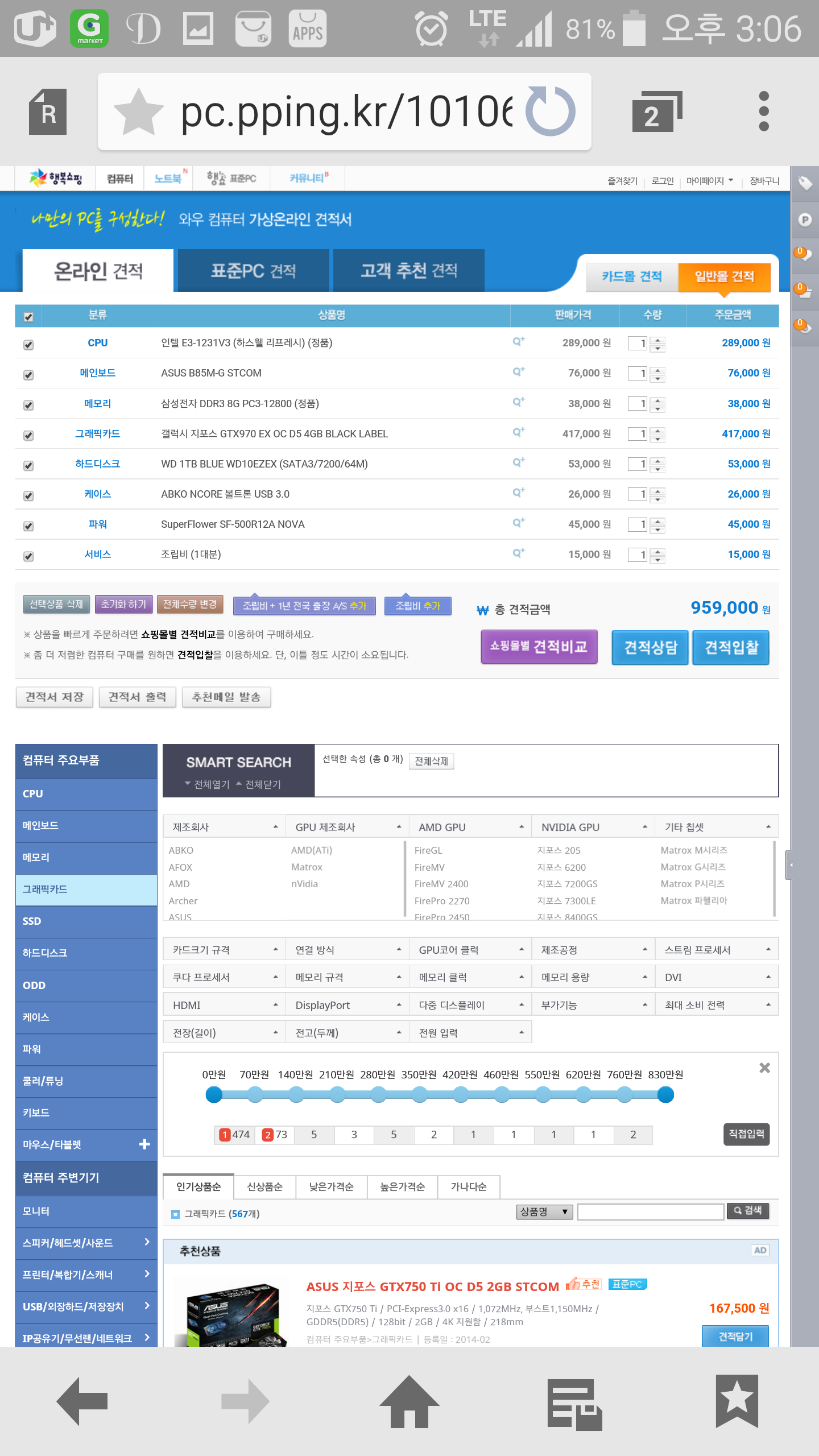Tap the browser reload icon

click(550, 111)
